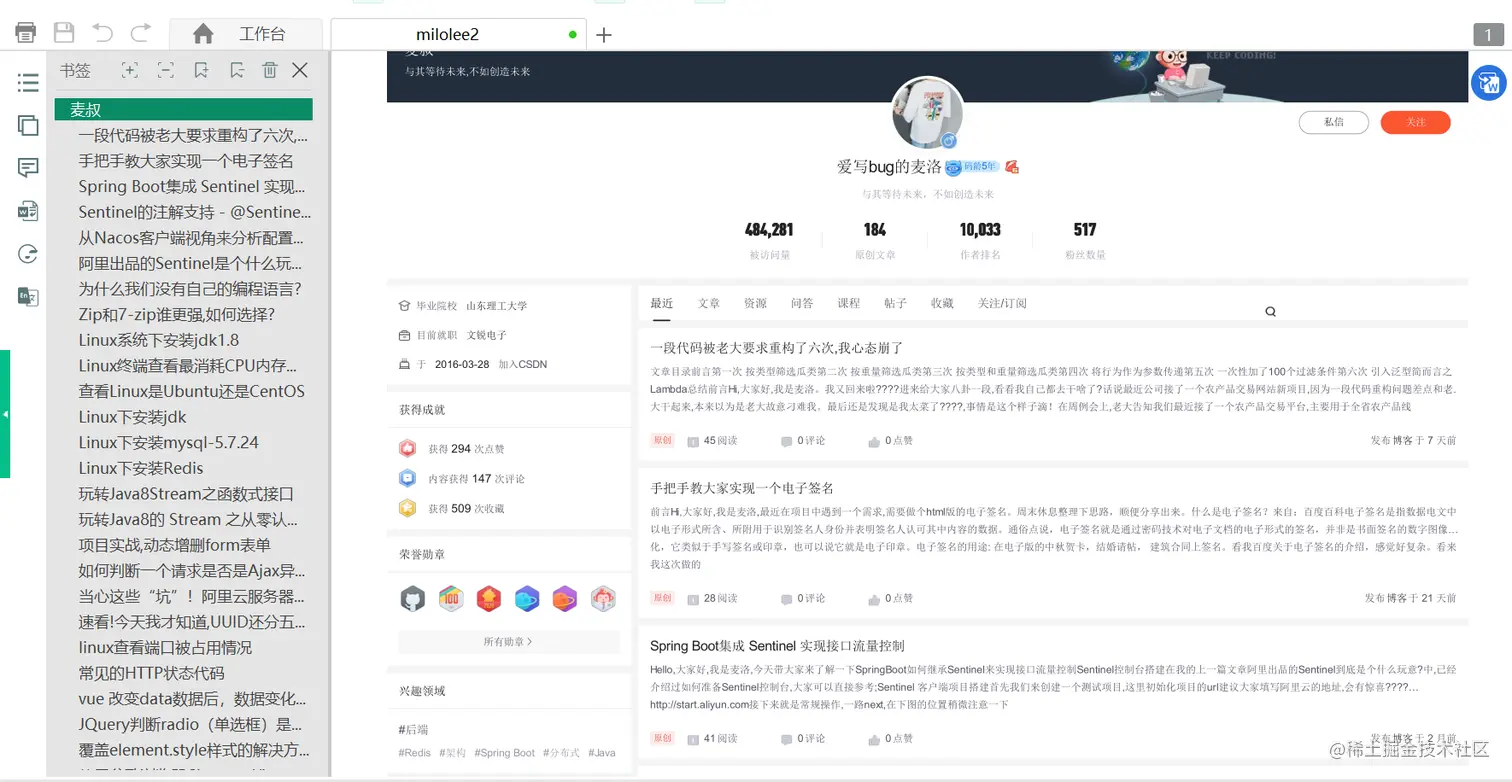This screenshot has width=1512, height=782.
Task: Click the search magnifier icon in the tab row
Action: point(1270,312)
